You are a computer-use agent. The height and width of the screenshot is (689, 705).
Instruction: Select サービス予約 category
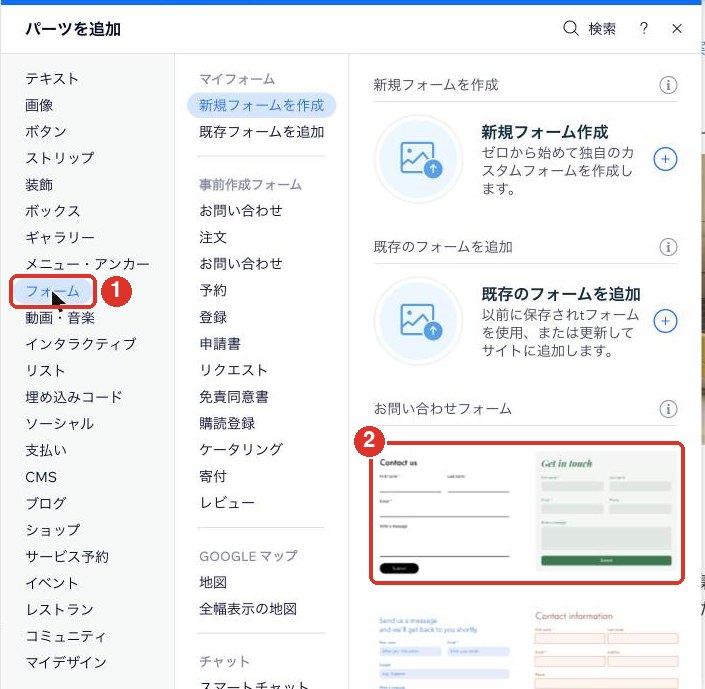67,556
